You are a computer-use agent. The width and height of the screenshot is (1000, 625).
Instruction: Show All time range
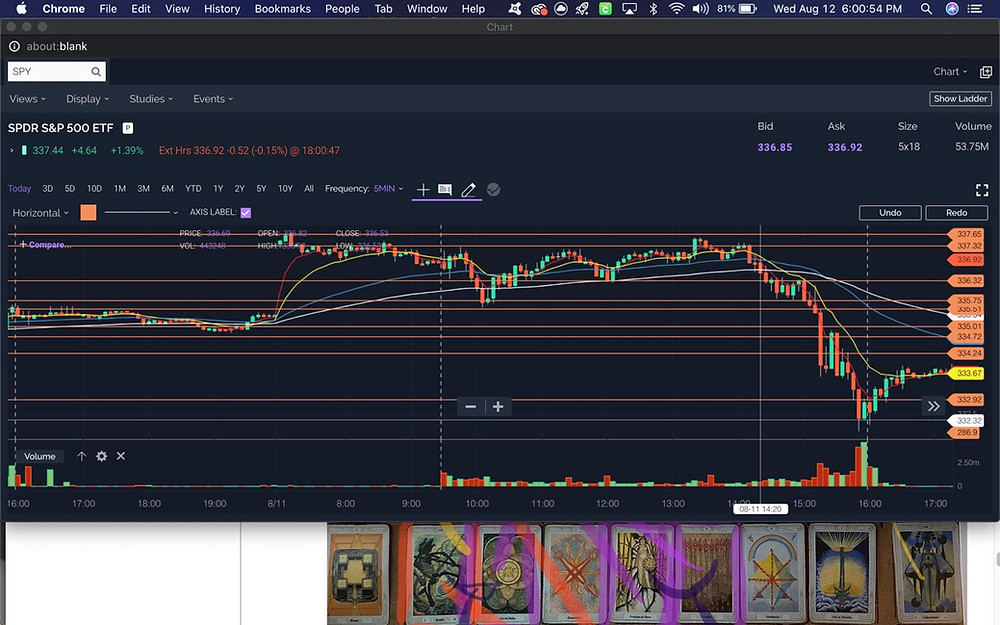309,189
